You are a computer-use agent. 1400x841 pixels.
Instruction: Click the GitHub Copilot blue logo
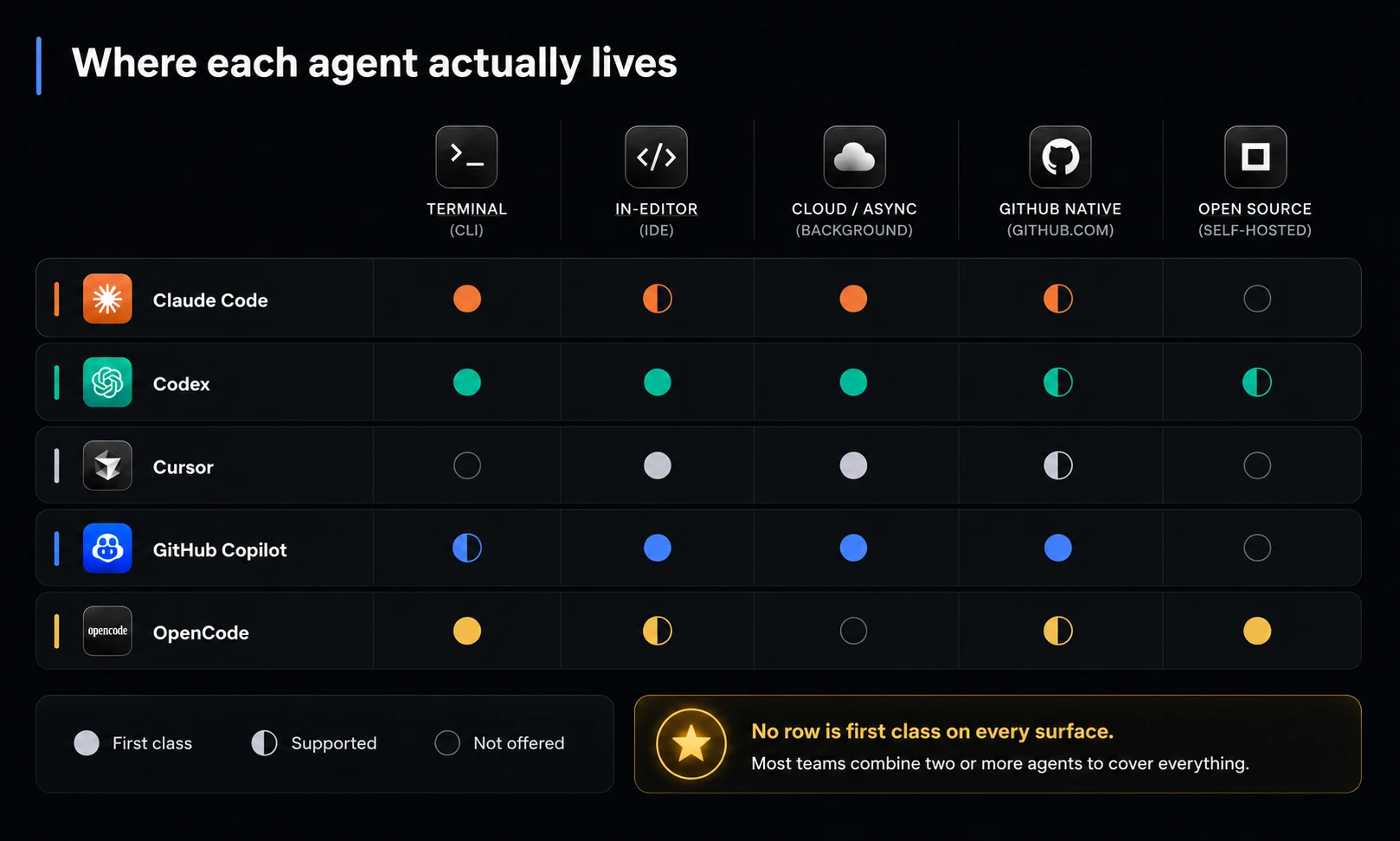[x=107, y=548]
